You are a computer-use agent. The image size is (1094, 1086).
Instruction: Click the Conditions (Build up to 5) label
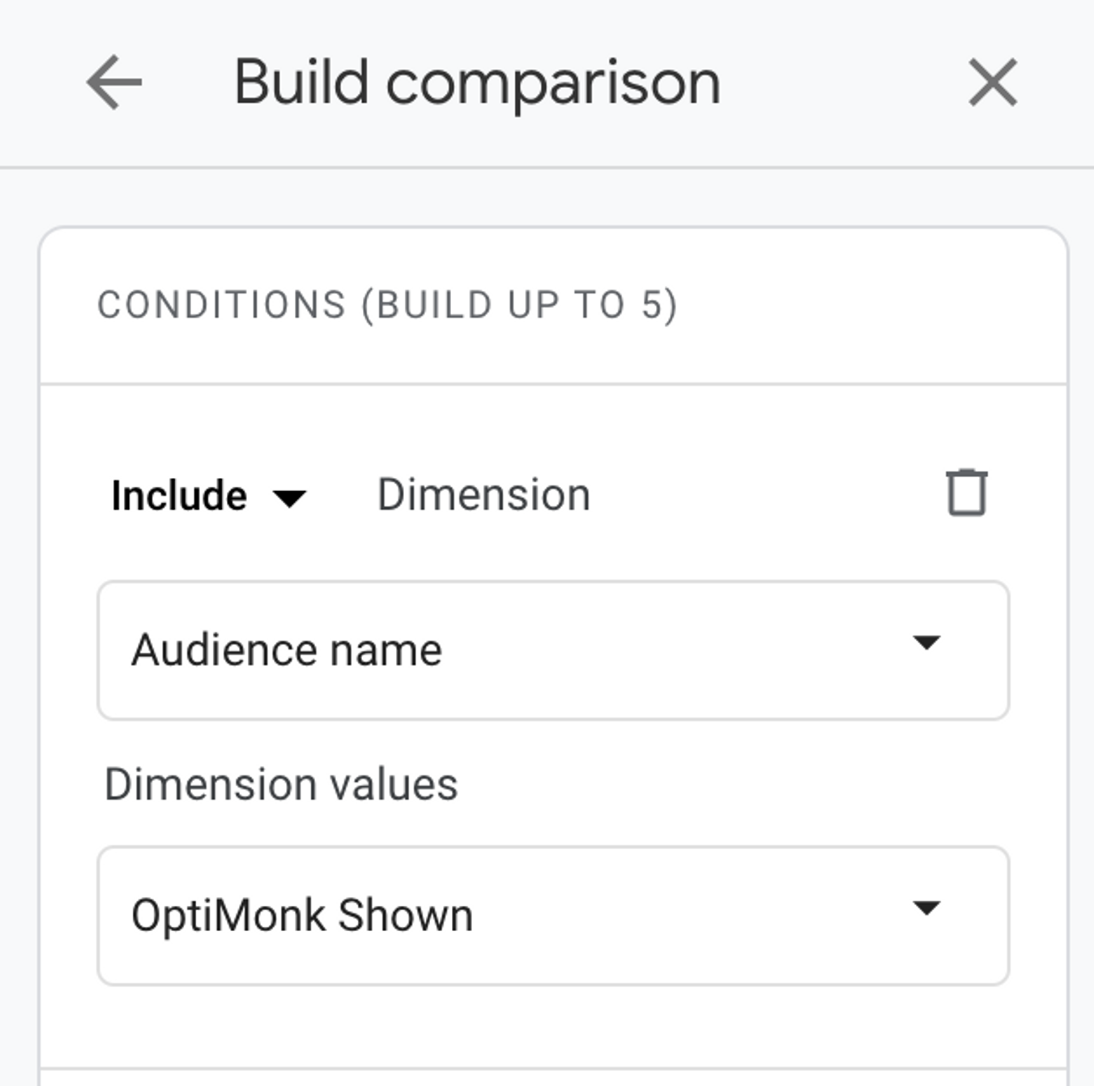[387, 306]
